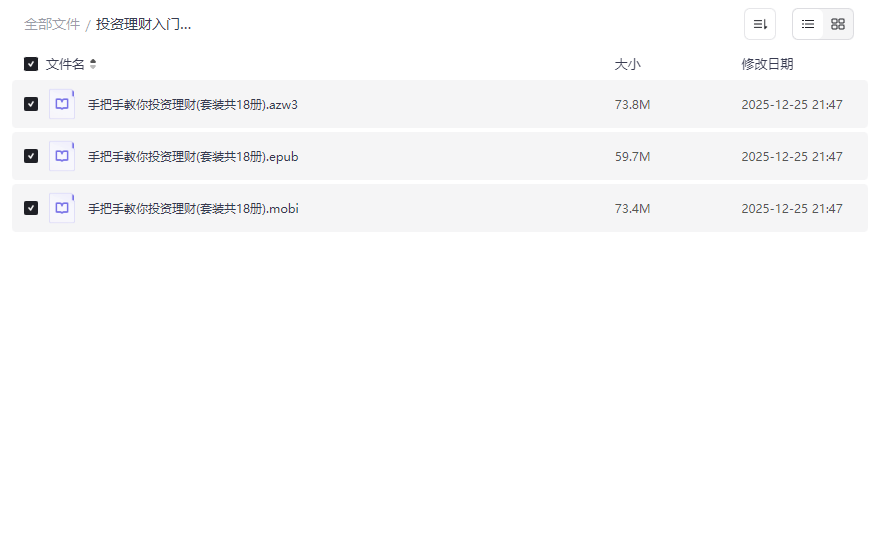This screenshot has height=550, width=878.
Task: Click the 修改日期 column header
Action: click(x=767, y=64)
